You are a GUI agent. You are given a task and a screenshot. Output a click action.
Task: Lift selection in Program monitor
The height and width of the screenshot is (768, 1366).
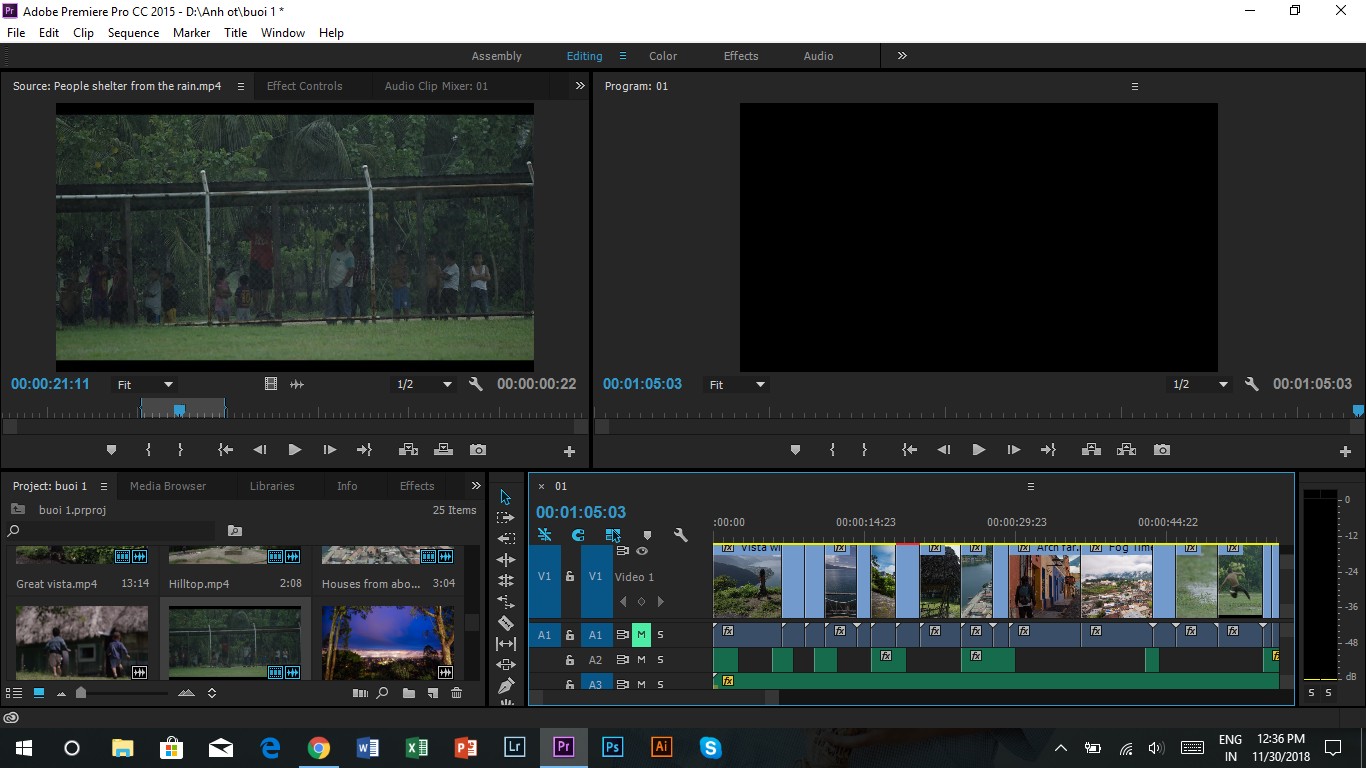click(1091, 450)
